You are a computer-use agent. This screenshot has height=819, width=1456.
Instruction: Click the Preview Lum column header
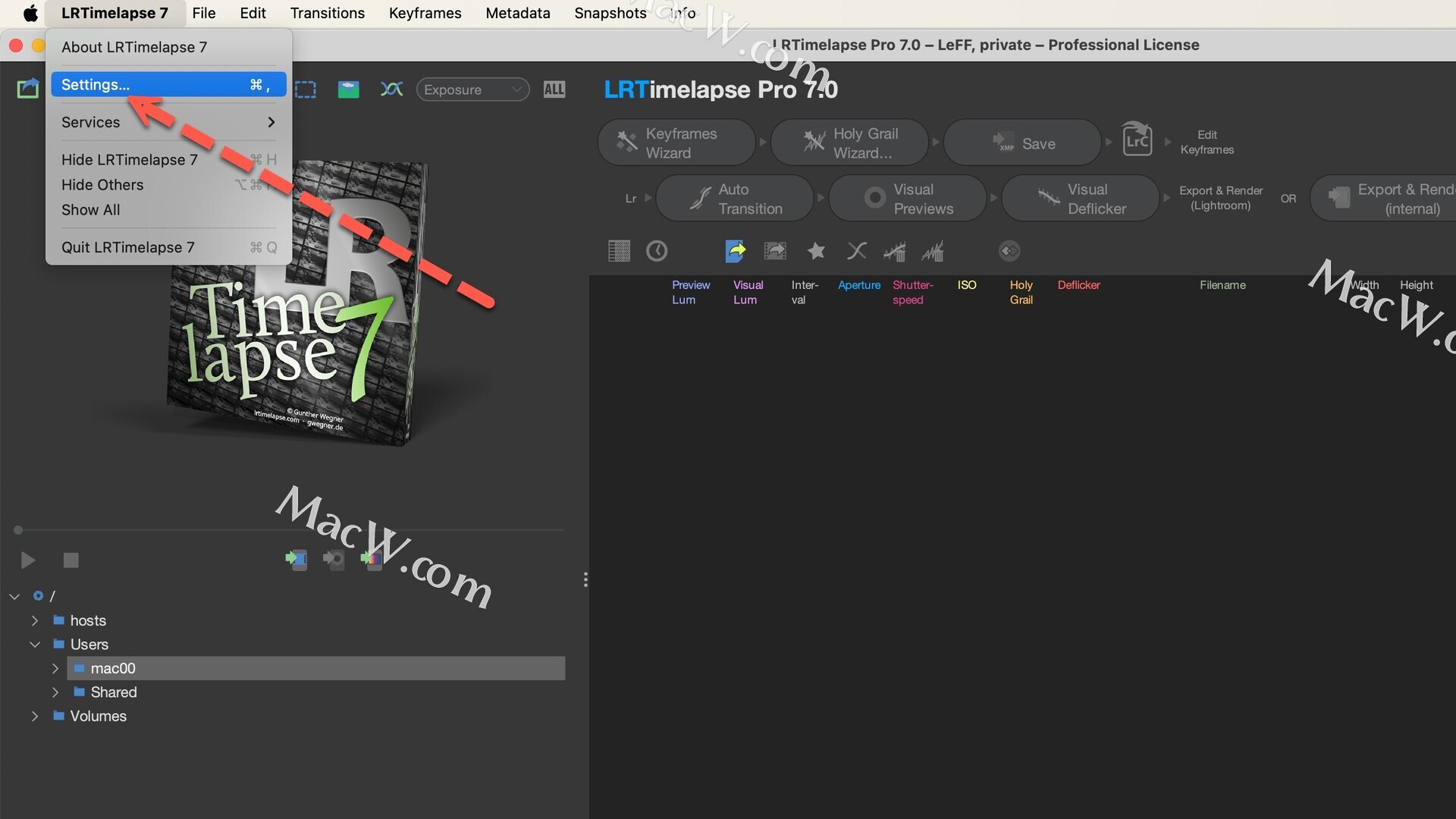point(691,292)
